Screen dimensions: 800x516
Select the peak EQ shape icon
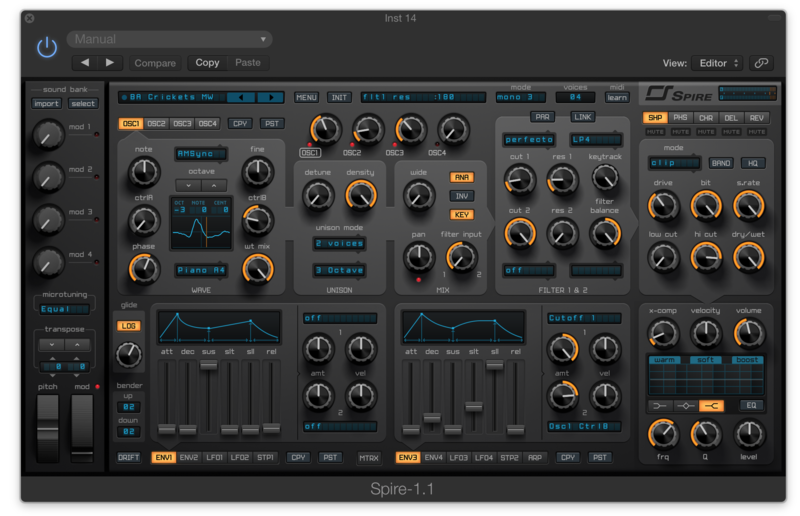point(685,406)
